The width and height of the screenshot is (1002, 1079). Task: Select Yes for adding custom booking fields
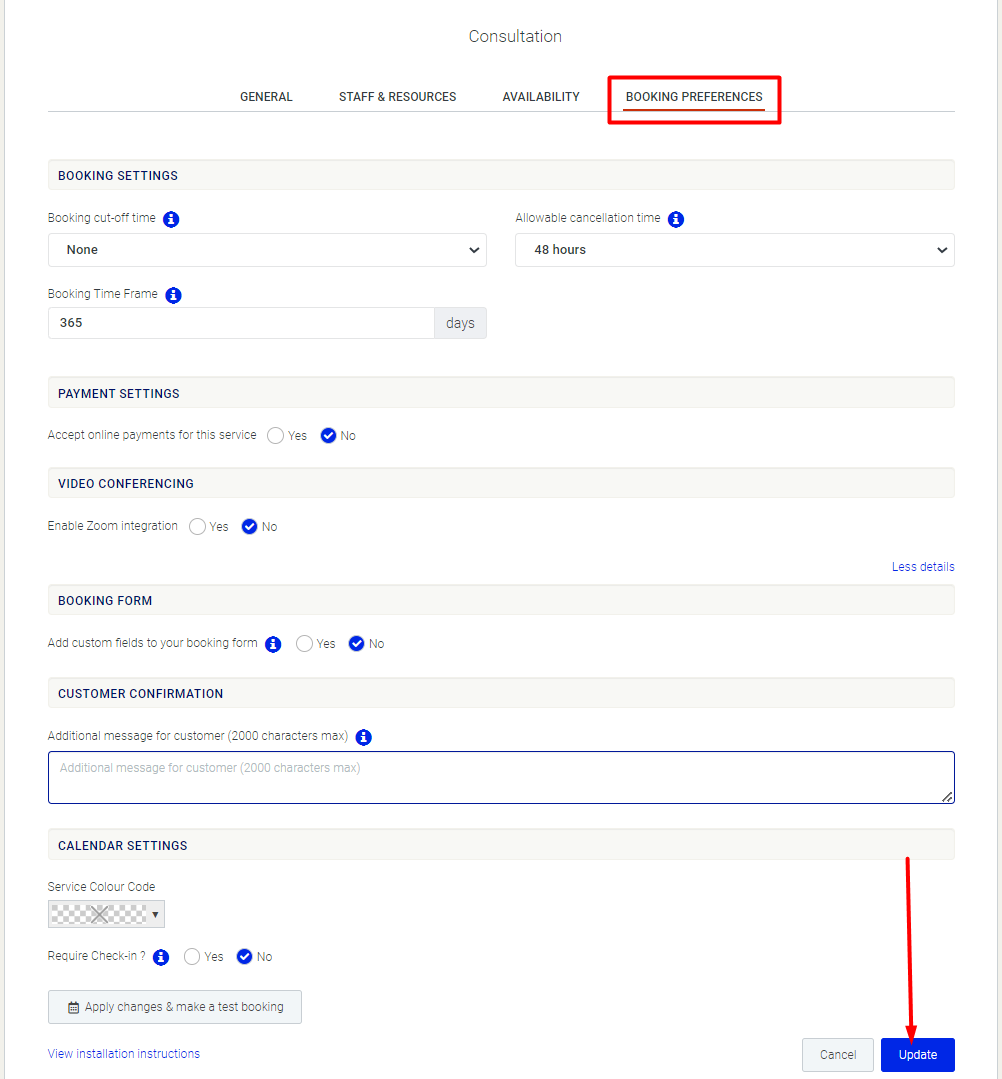304,643
